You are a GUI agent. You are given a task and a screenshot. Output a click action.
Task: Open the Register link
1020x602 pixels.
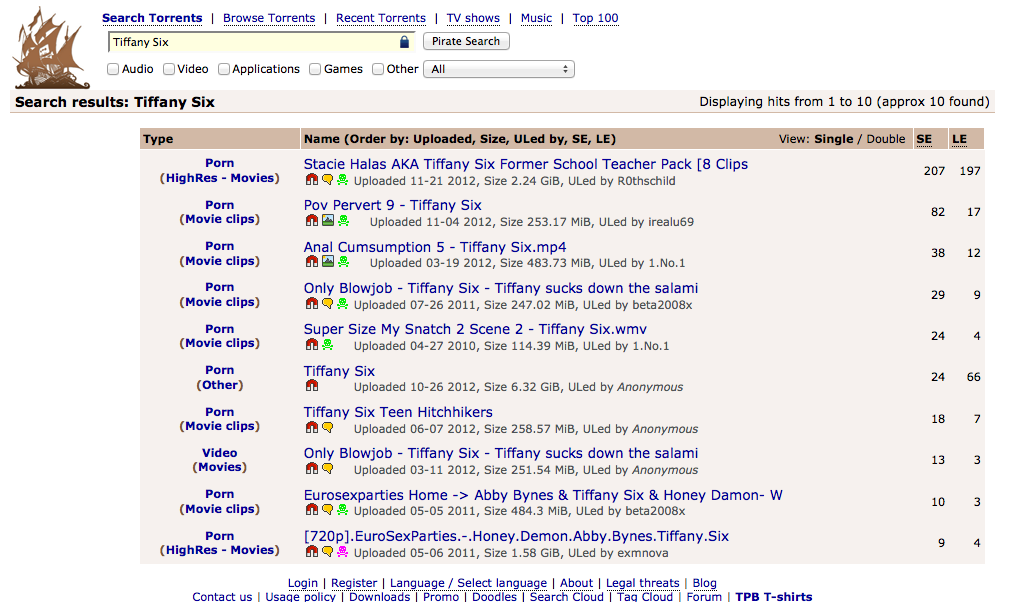pyautogui.click(x=354, y=583)
